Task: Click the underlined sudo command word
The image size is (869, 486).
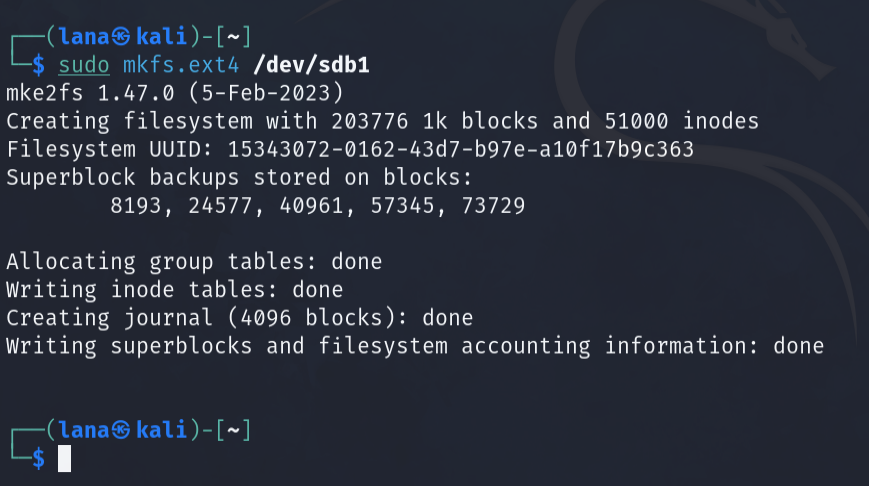Action: coord(84,65)
